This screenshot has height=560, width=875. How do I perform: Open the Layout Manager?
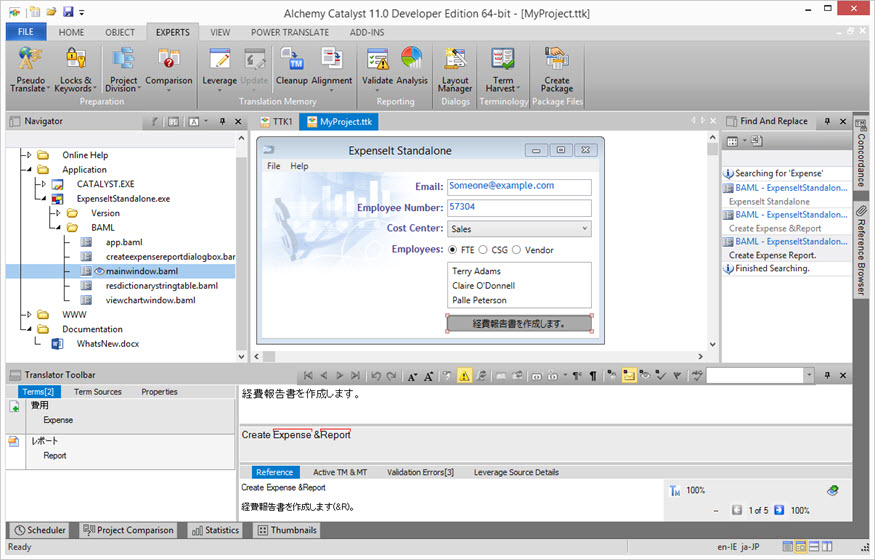[455, 70]
